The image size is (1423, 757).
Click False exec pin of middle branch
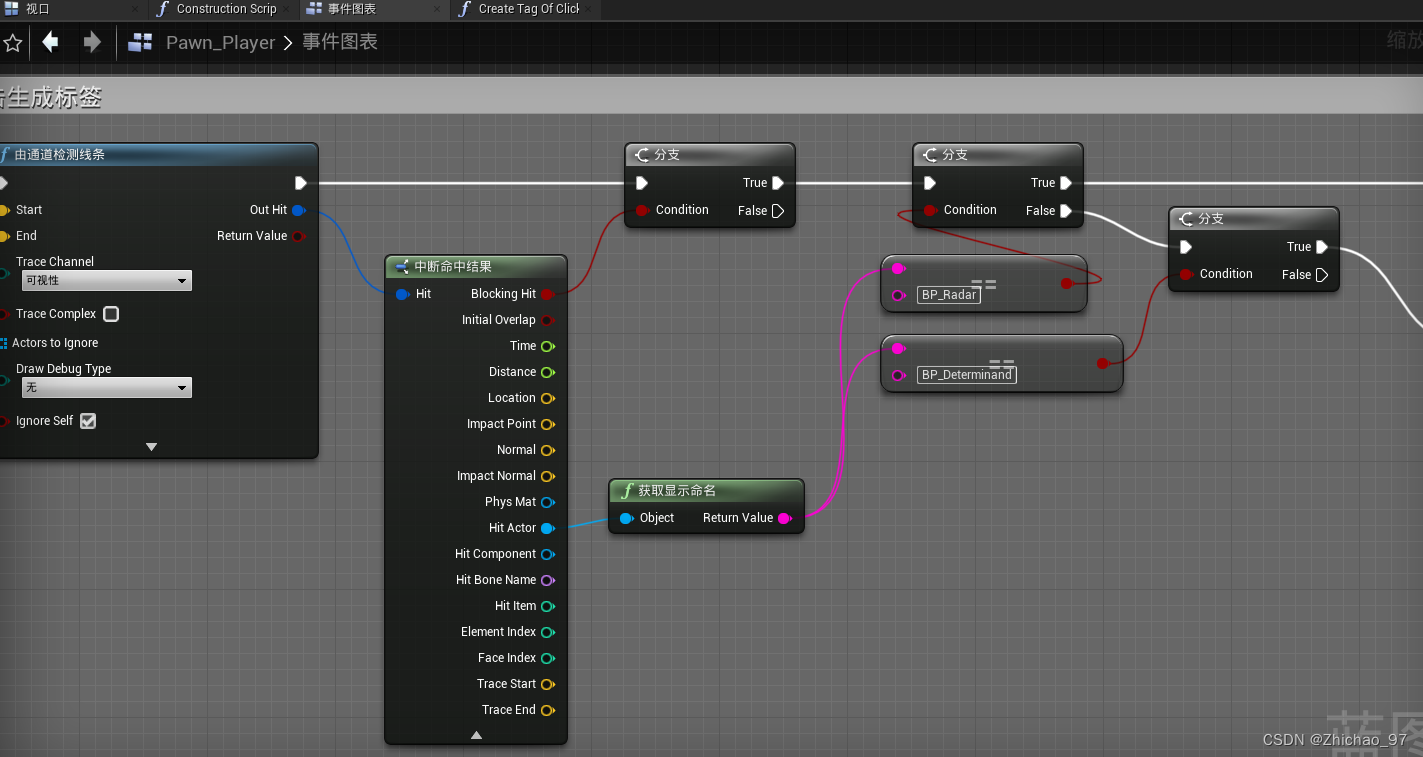tap(1066, 211)
